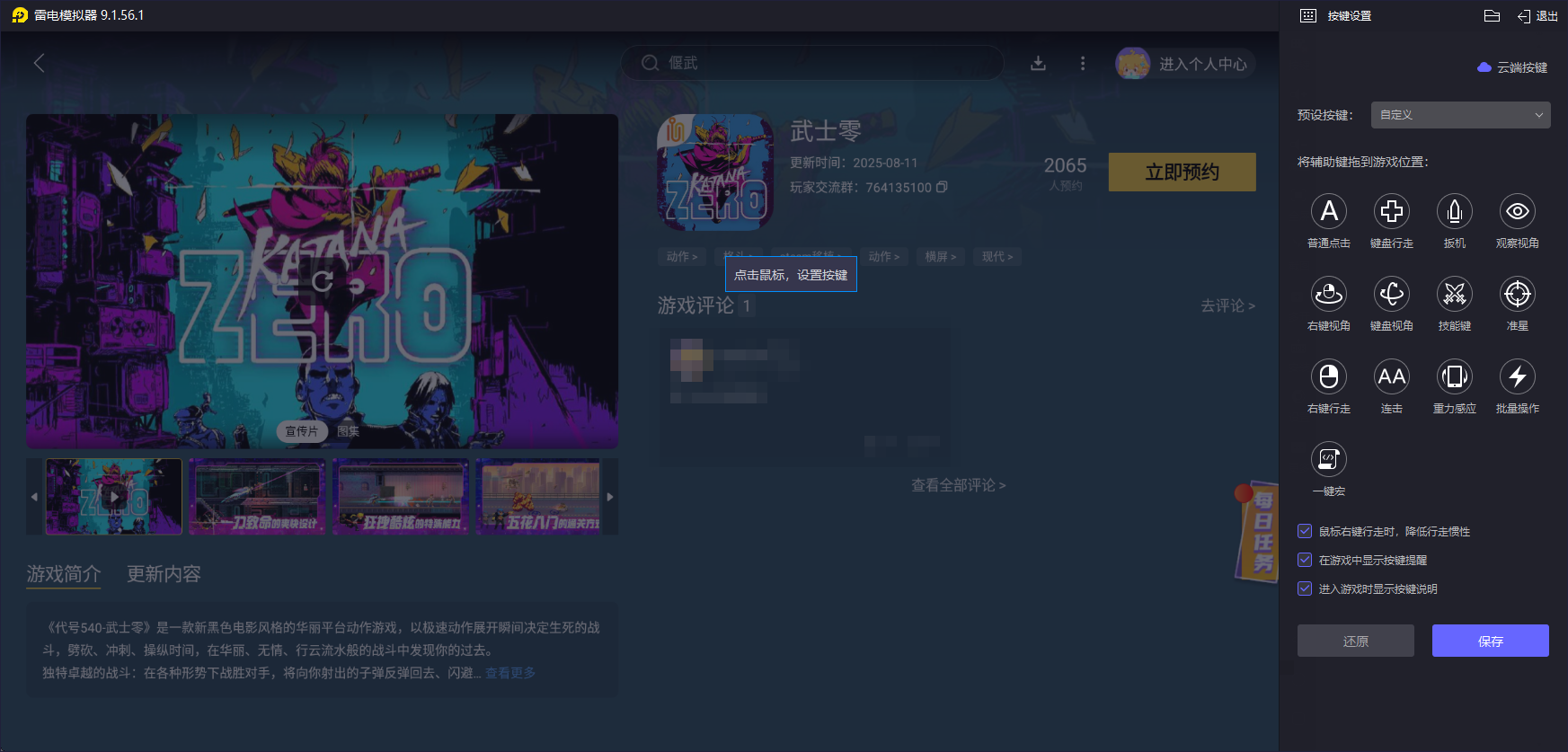This screenshot has width=1568, height=752.
Task: Select the 一键宏 macro tool
Action: pos(1329,460)
